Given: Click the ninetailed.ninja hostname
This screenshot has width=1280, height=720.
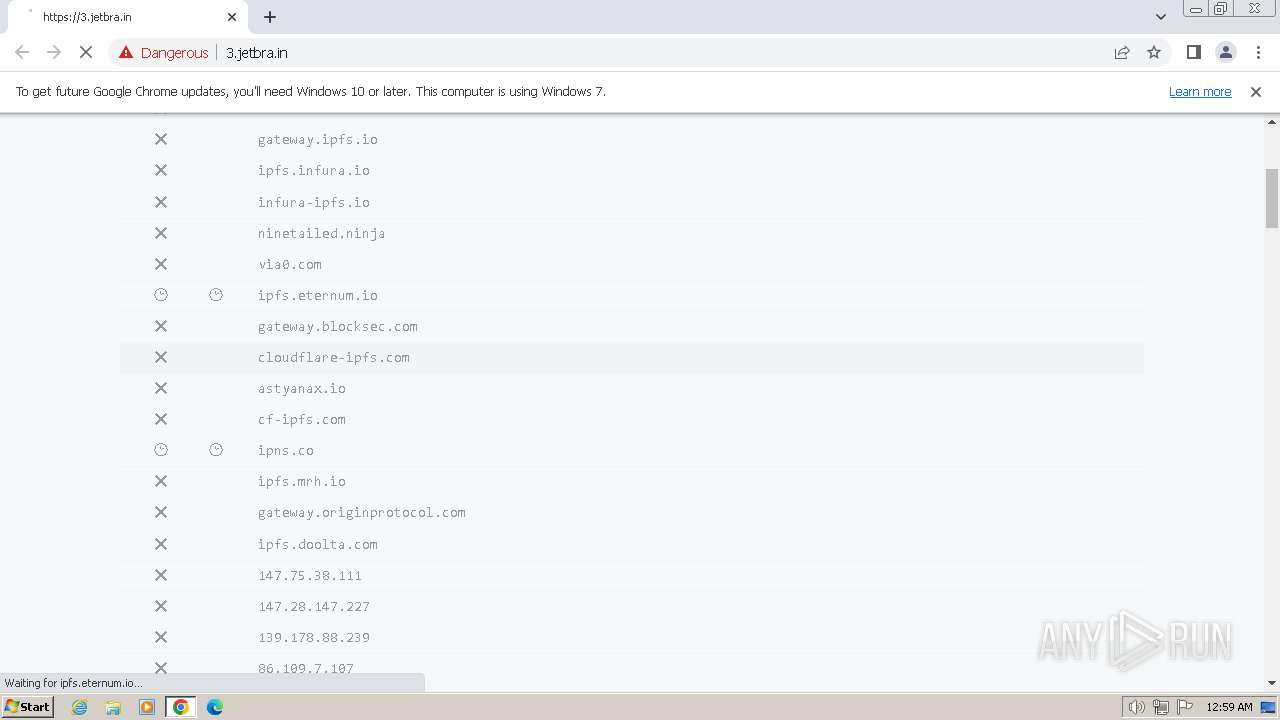Looking at the screenshot, I should click(322, 233).
